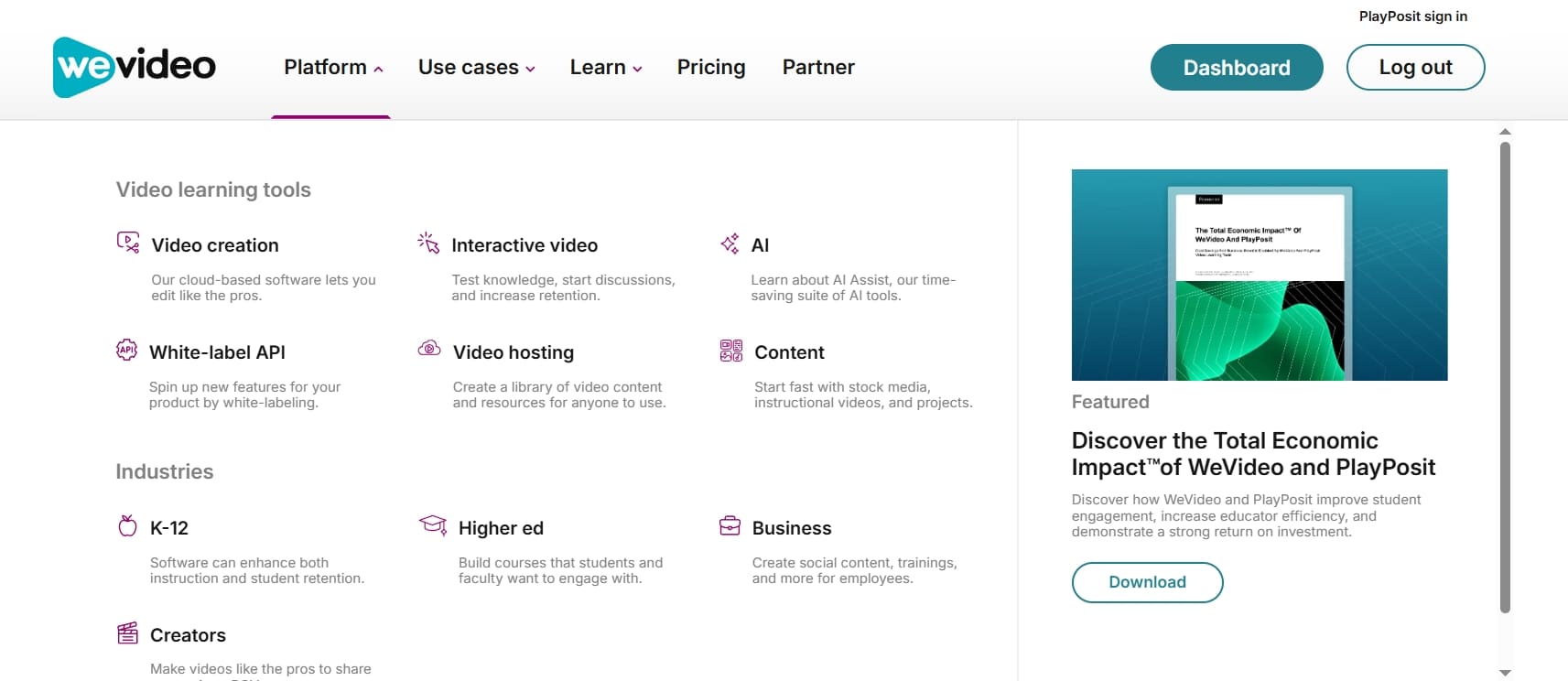Click 'Our cloud-based software lets you' description
The image size is (1568, 681).
point(264,287)
